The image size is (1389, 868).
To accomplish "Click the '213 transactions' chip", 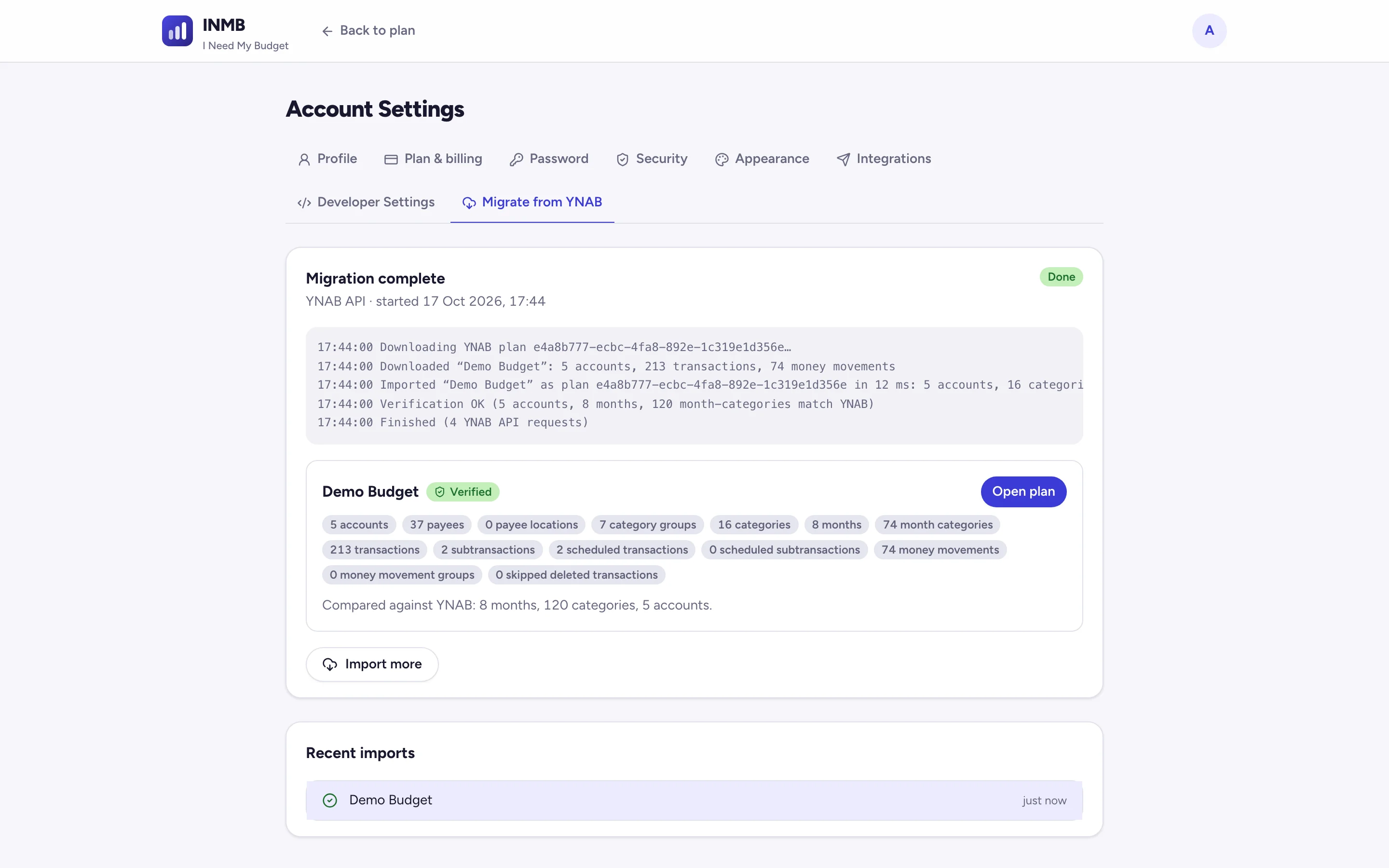I will coord(374,550).
